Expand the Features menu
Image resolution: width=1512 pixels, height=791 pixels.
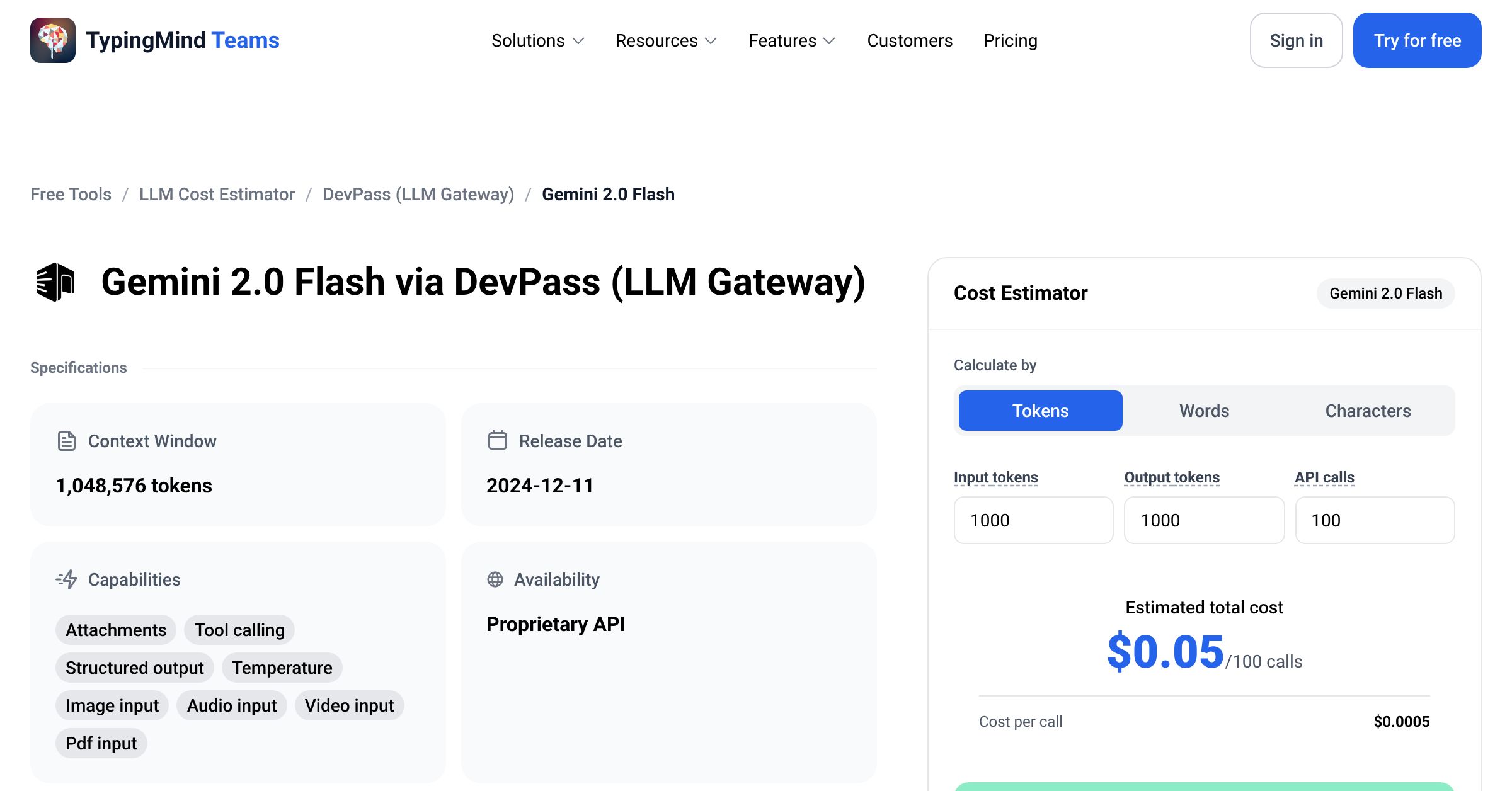792,40
